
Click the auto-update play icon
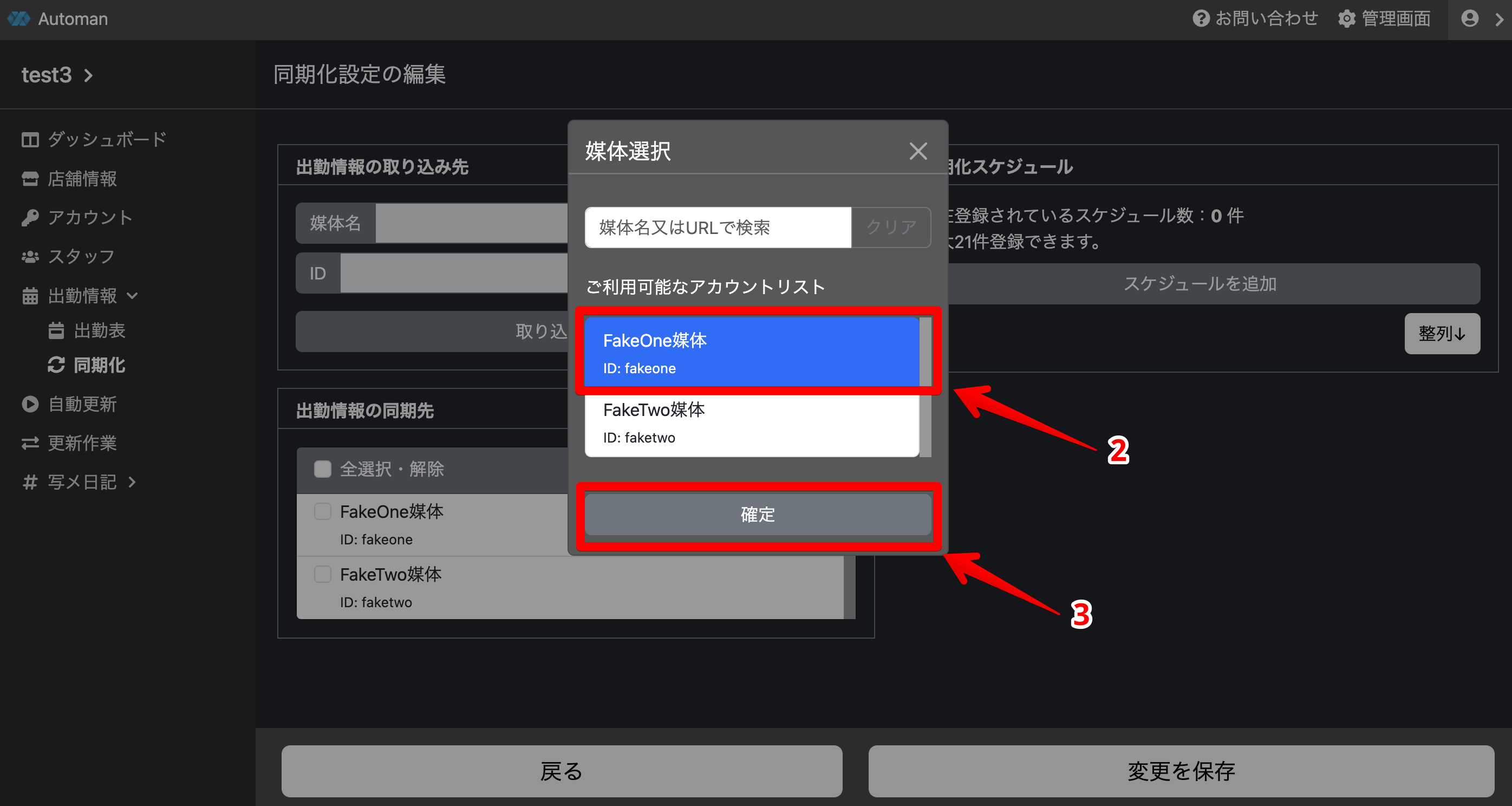click(30, 404)
